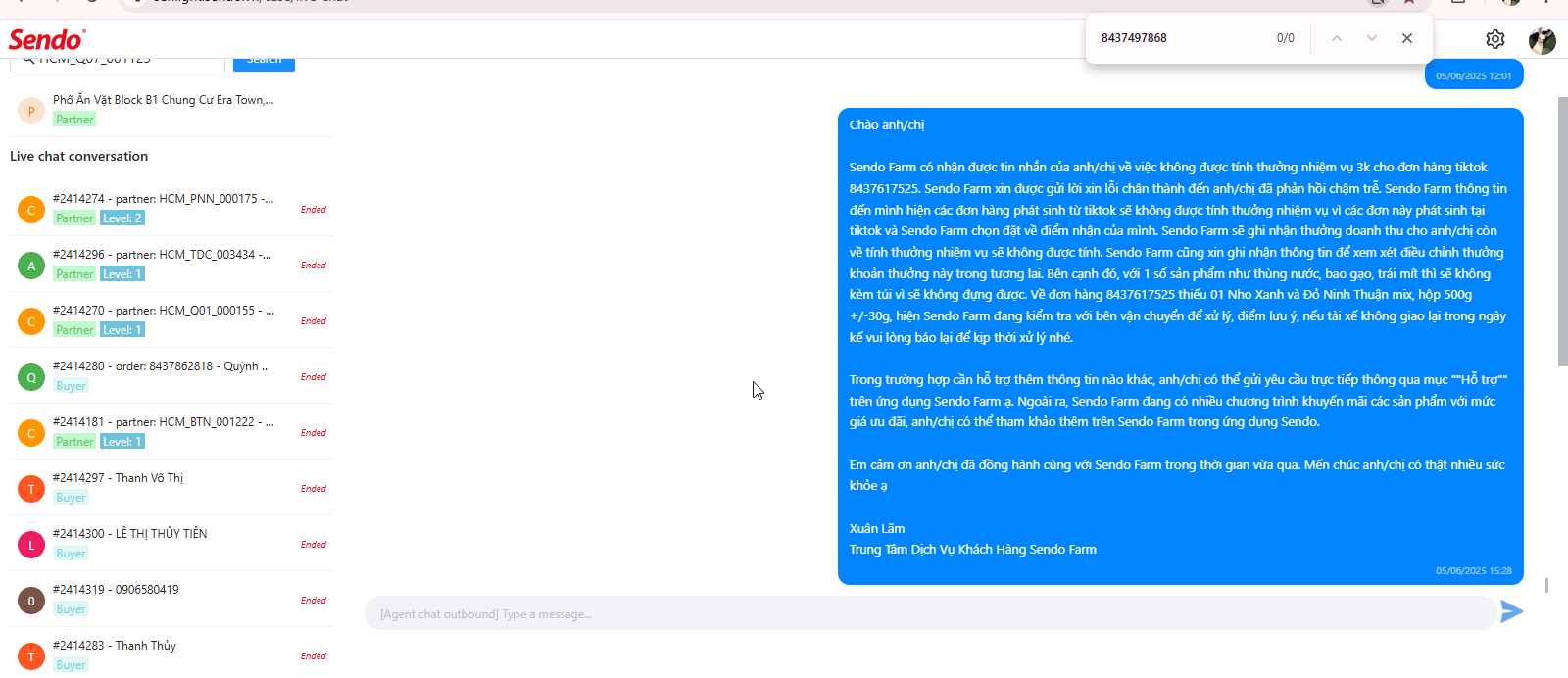Click avatar C of conversation #2414274
This screenshot has width=1568, height=678.
click(x=31, y=210)
